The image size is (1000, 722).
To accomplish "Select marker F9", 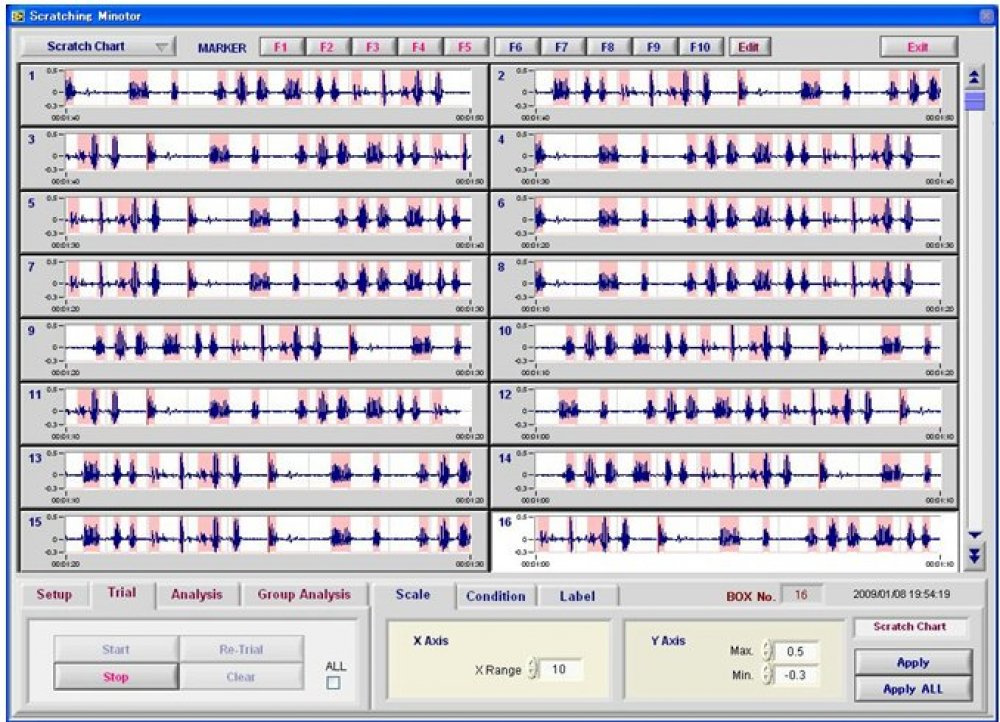I will point(654,47).
